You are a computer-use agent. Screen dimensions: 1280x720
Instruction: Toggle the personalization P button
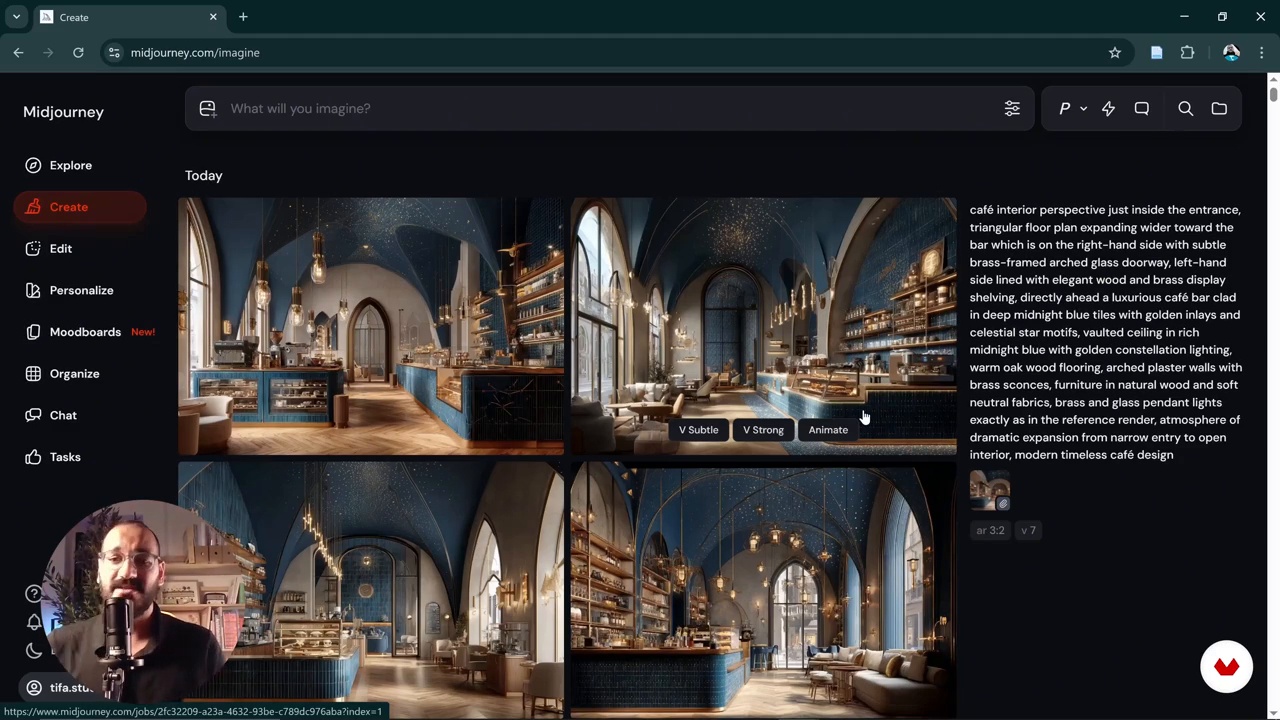point(1064,108)
